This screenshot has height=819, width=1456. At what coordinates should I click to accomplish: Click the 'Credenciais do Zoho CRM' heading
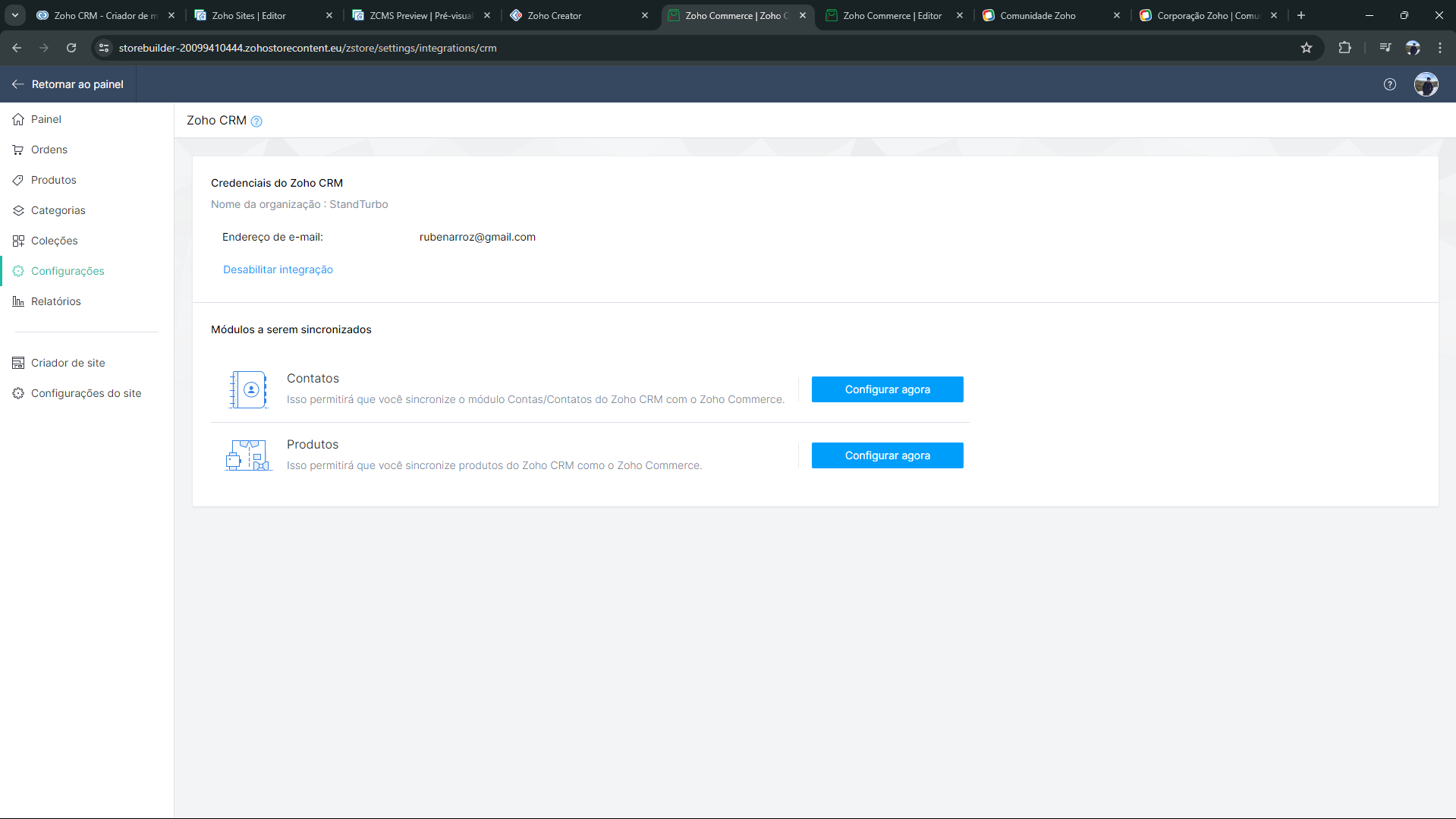(x=277, y=183)
